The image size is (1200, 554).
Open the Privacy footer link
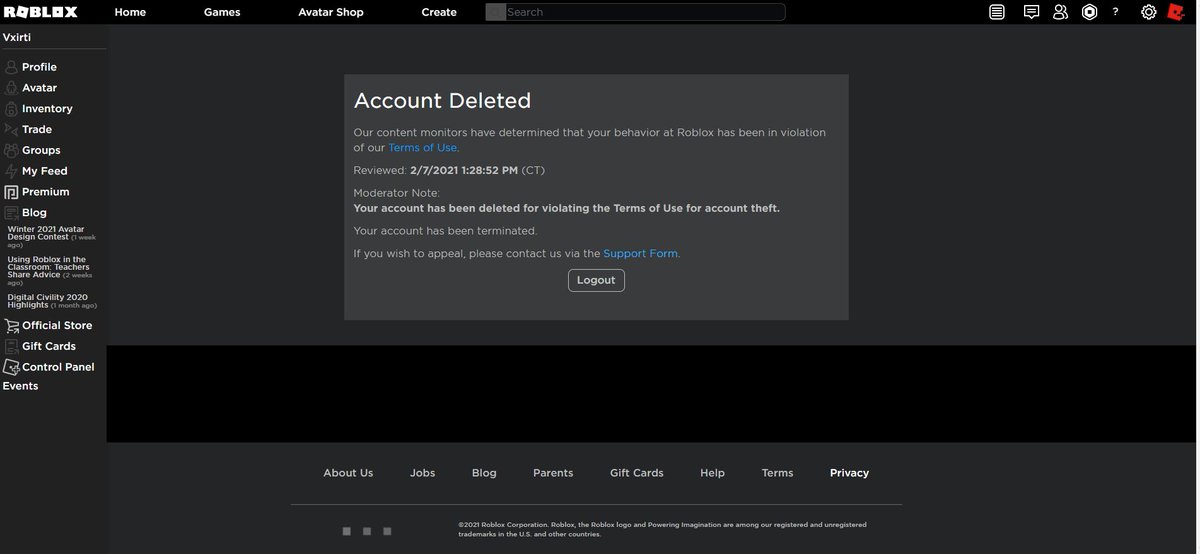[849, 473]
